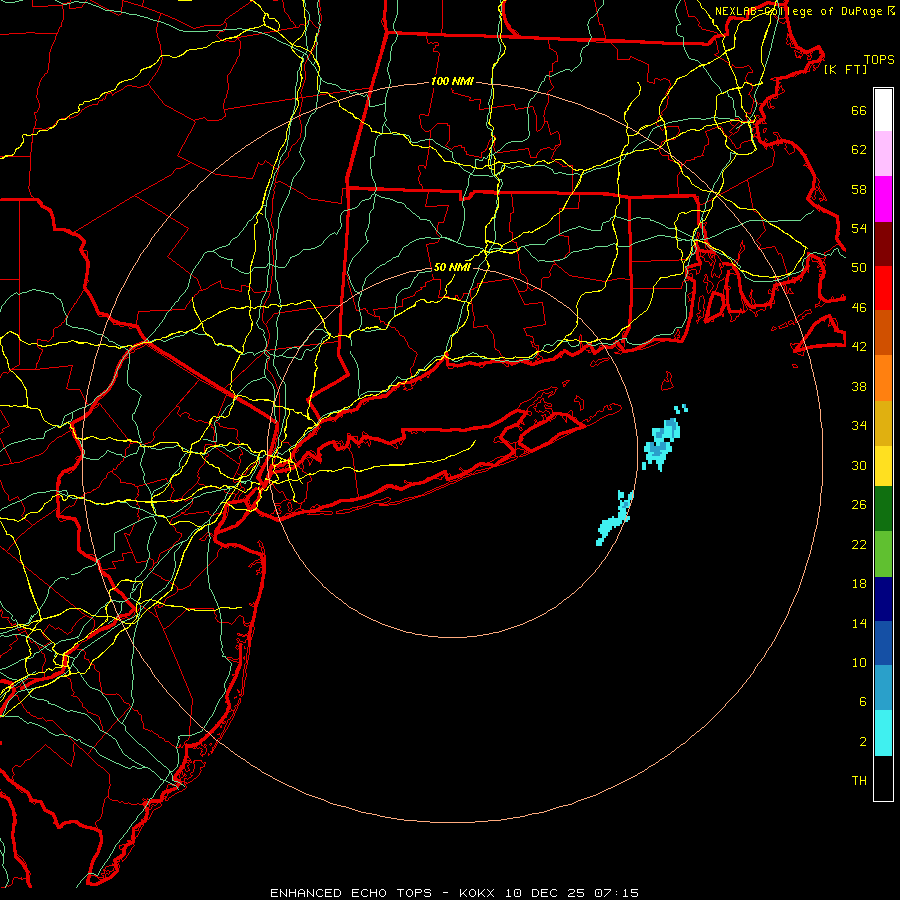Viewport: 900px width, 900px height.
Task: Click the legend value 6
Action: (863, 701)
